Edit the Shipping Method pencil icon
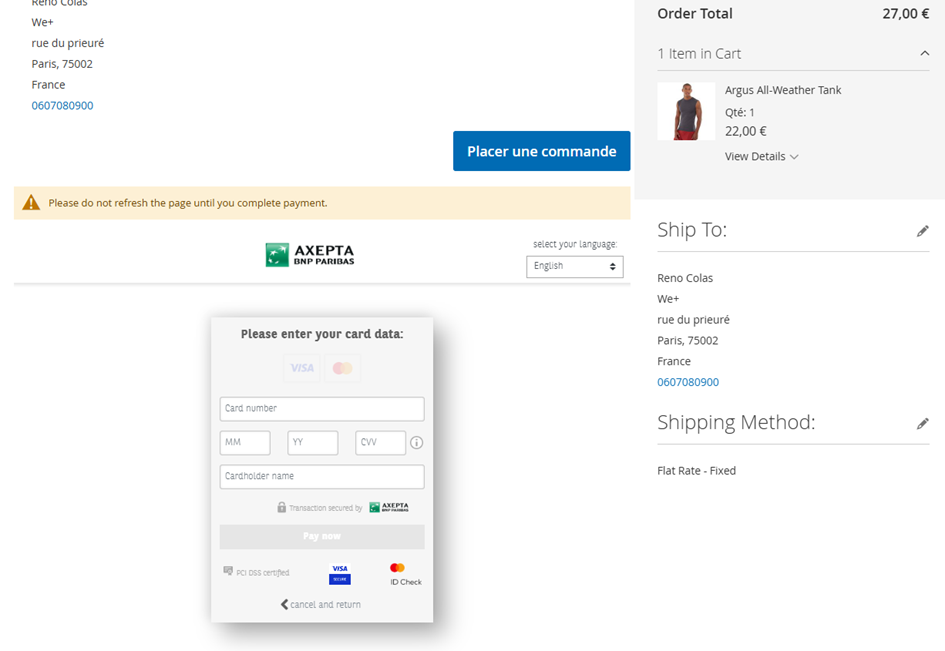This screenshot has height=651, width=945. (x=922, y=424)
